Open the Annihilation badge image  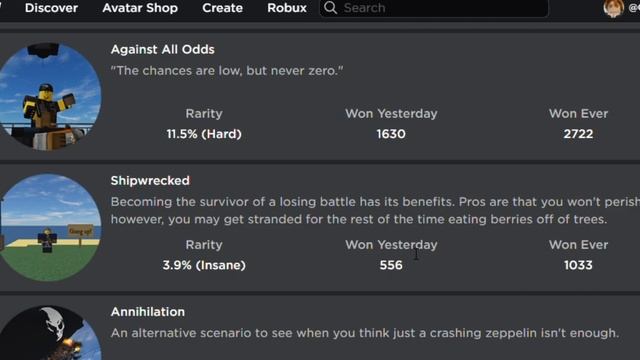click(49, 333)
